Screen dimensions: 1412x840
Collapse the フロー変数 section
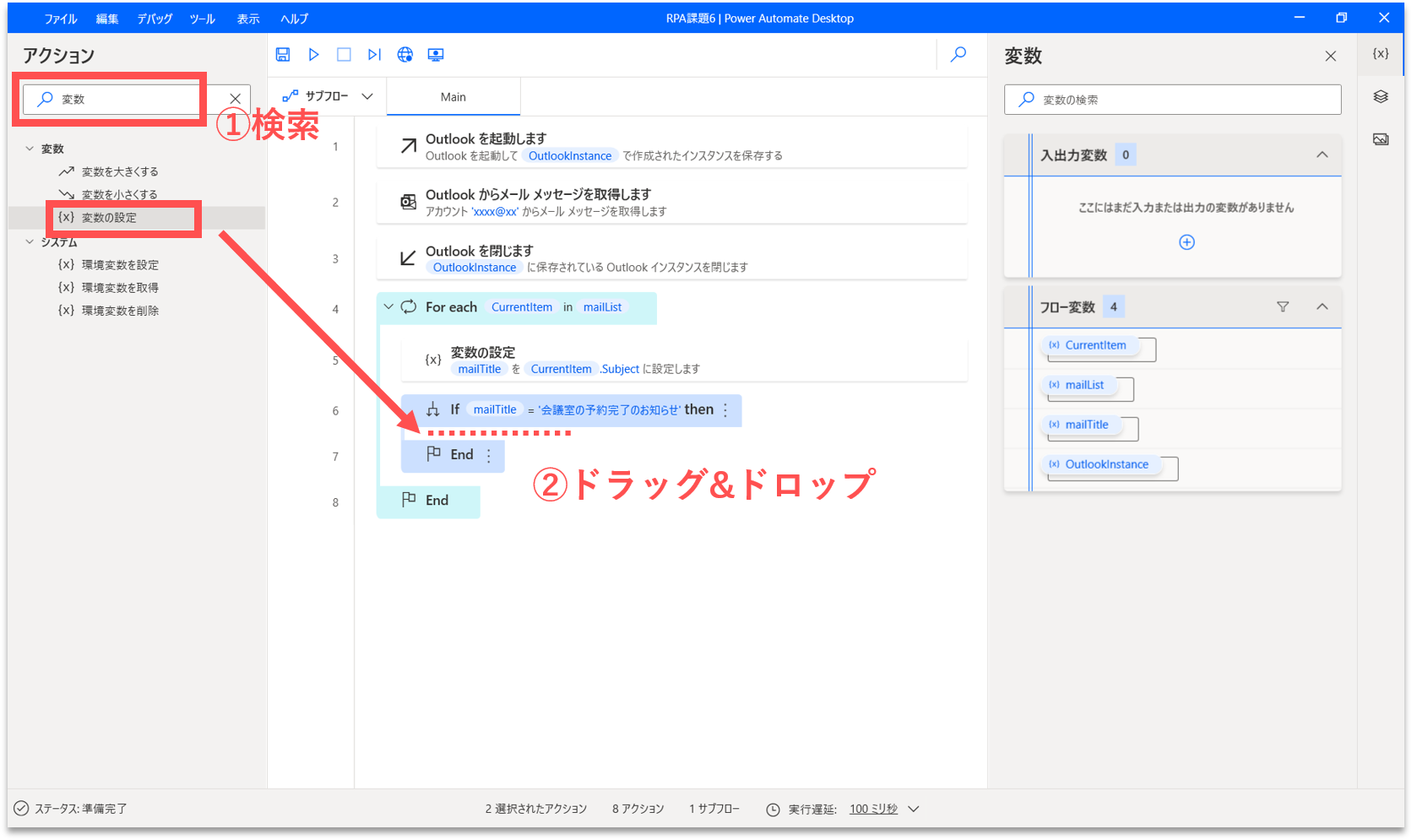(1322, 307)
